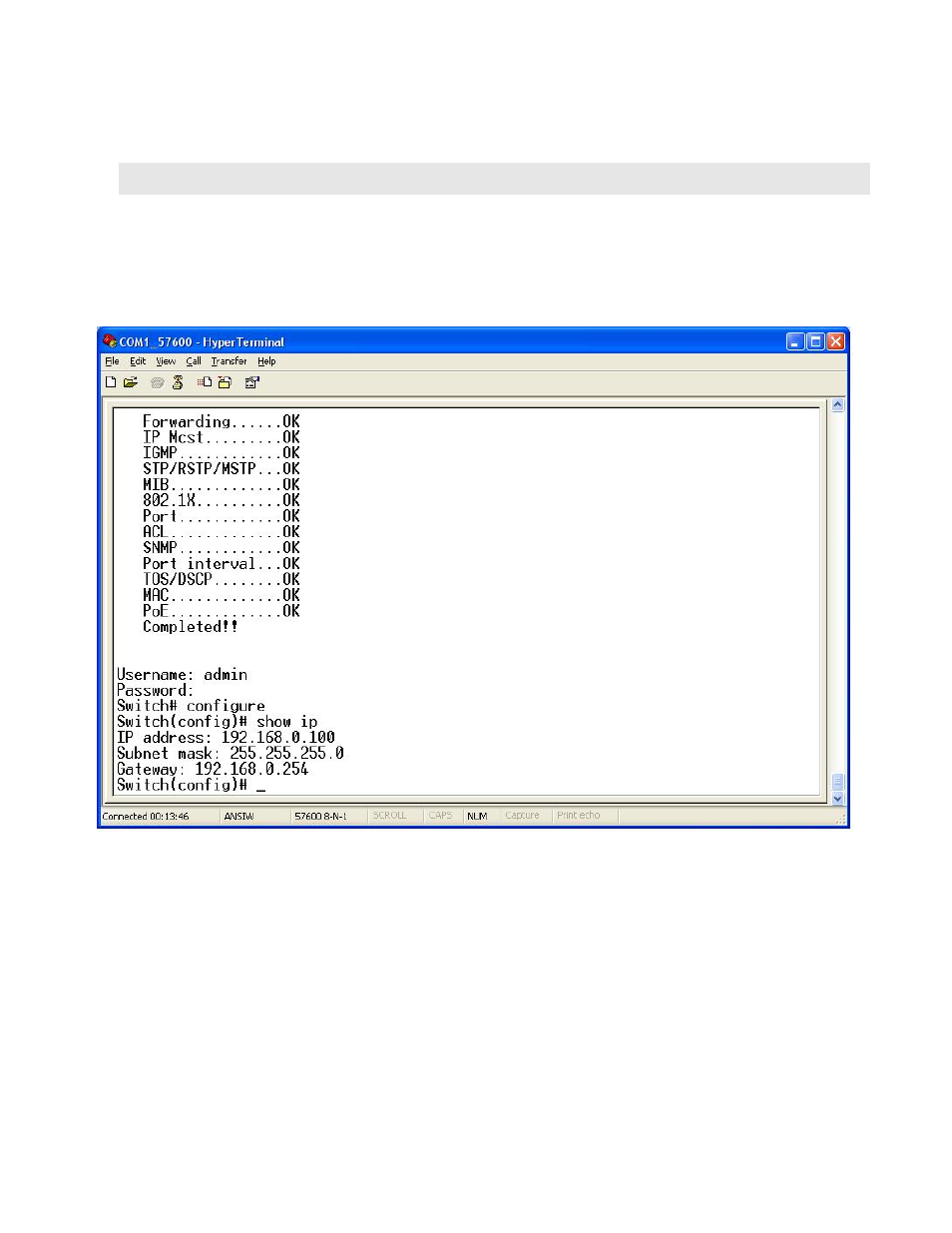
Task: Click the New connection toolbar icon
Action: click(x=111, y=382)
